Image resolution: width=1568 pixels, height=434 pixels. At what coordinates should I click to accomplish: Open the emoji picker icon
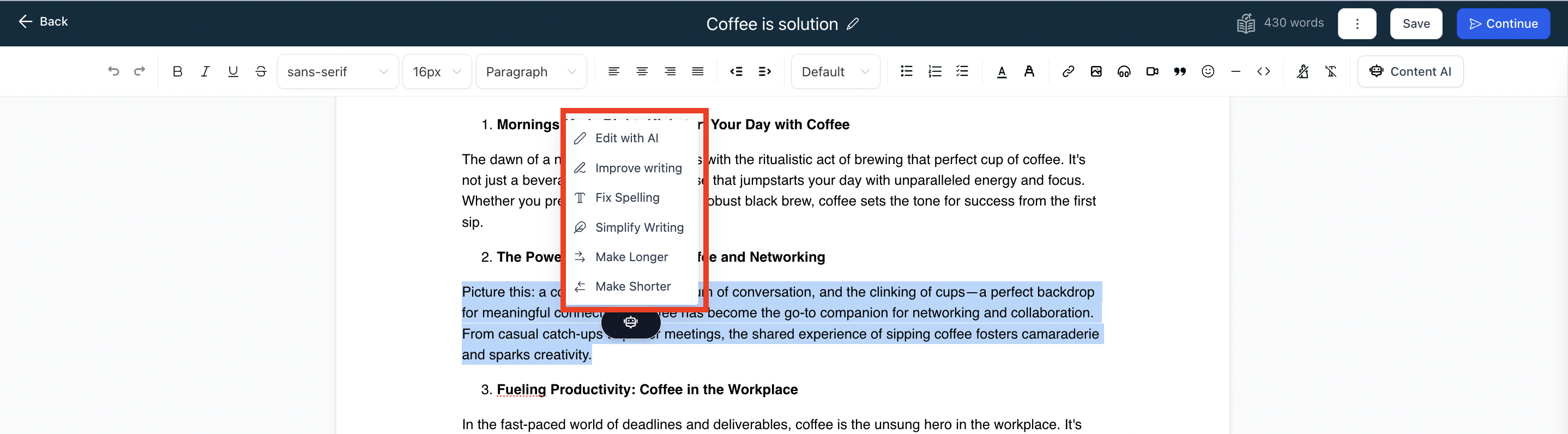pyautogui.click(x=1208, y=72)
